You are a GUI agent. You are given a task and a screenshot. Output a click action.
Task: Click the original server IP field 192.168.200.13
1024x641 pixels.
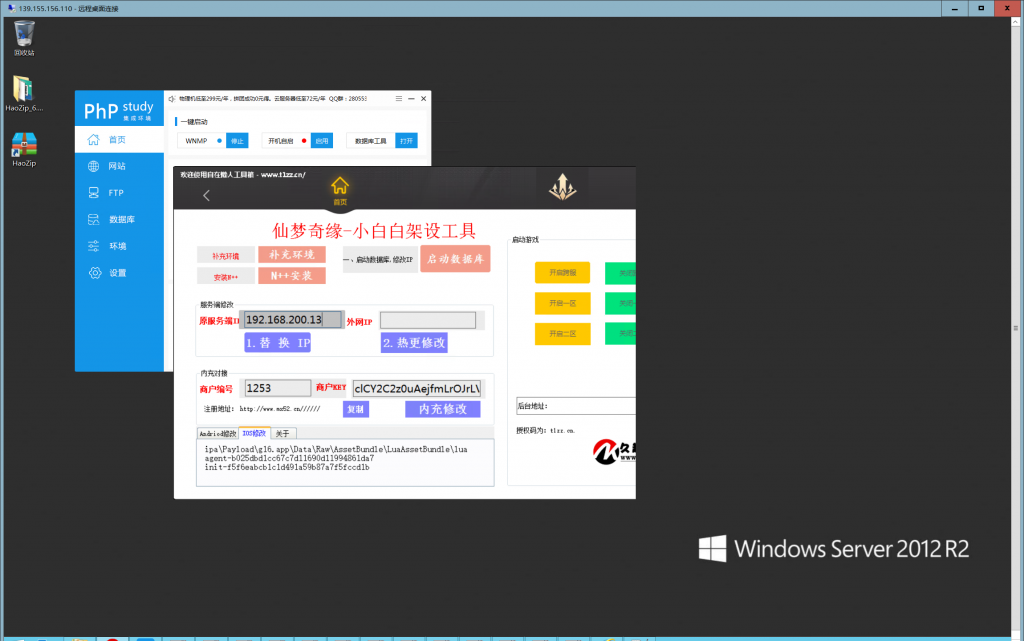[x=293, y=319]
